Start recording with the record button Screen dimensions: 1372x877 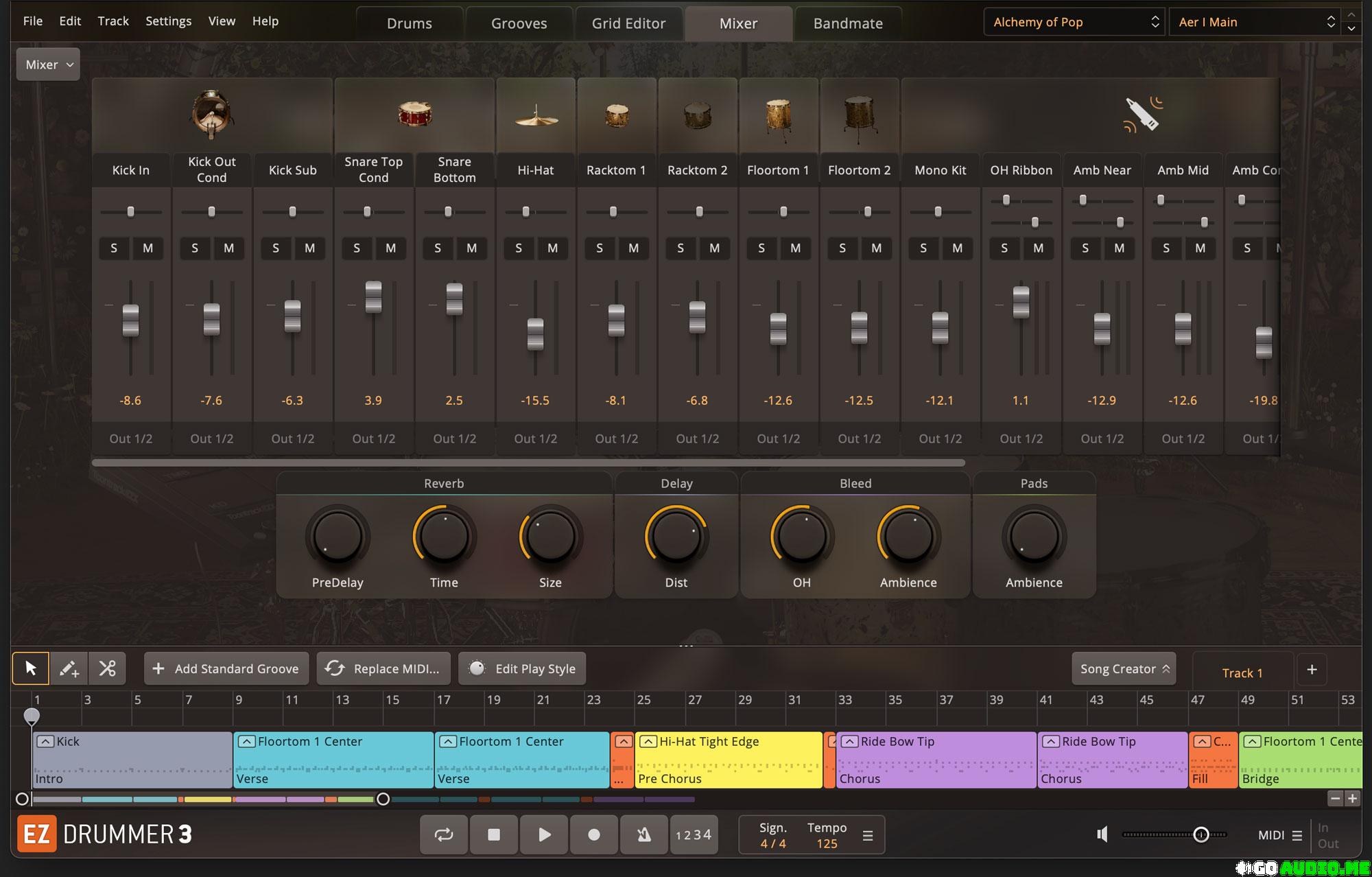[594, 834]
